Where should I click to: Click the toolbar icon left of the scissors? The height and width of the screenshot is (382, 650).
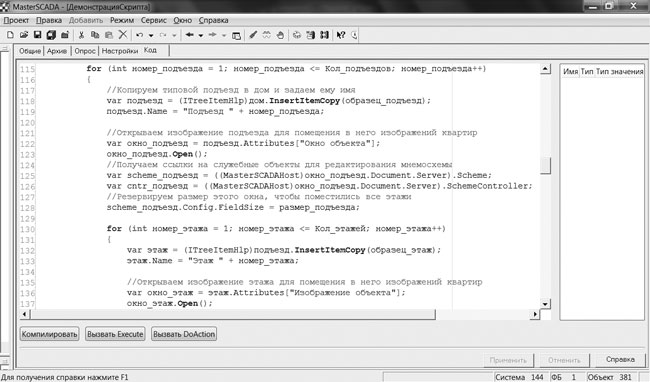click(x=65, y=35)
